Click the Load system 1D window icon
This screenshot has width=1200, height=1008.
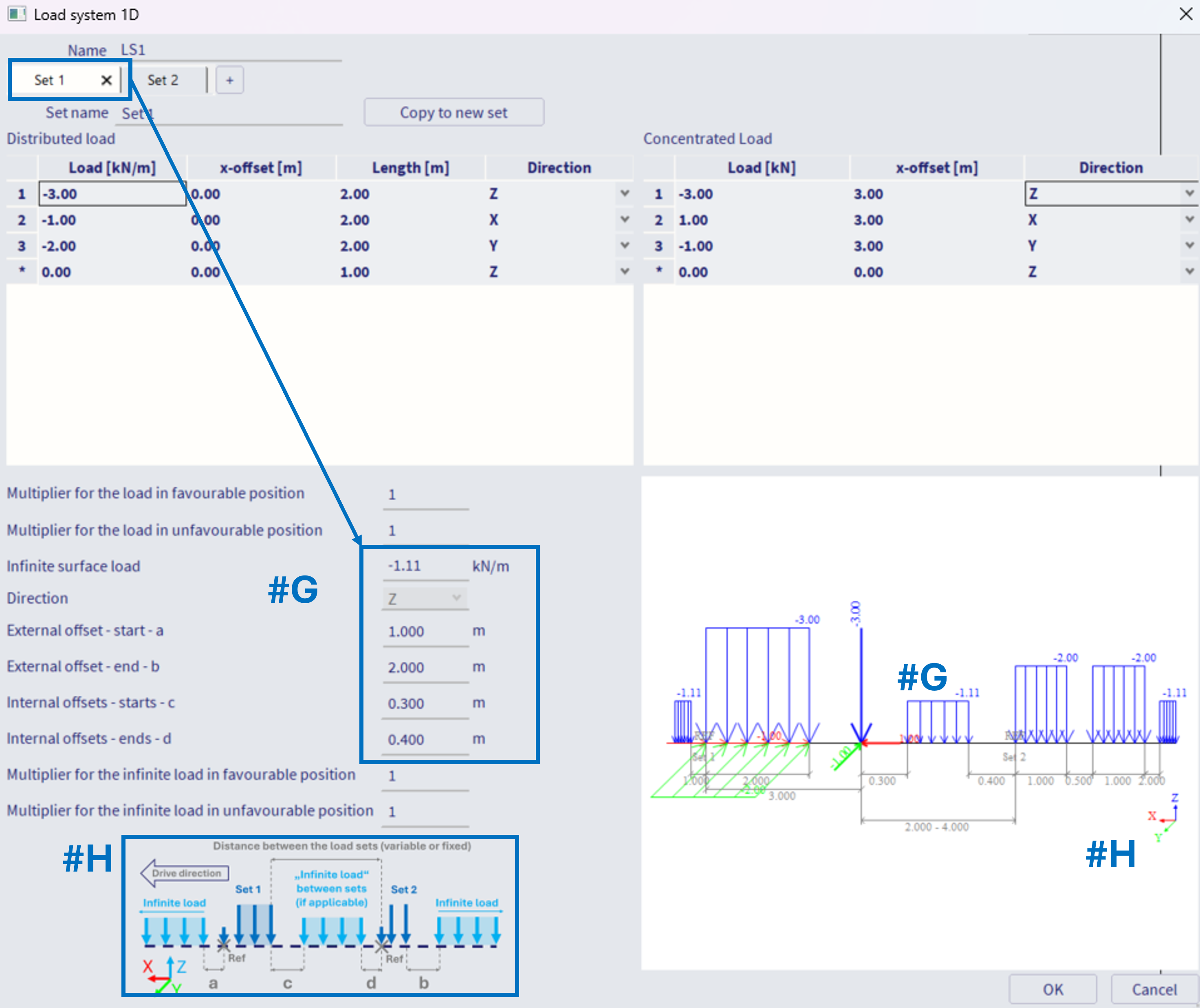[x=16, y=14]
